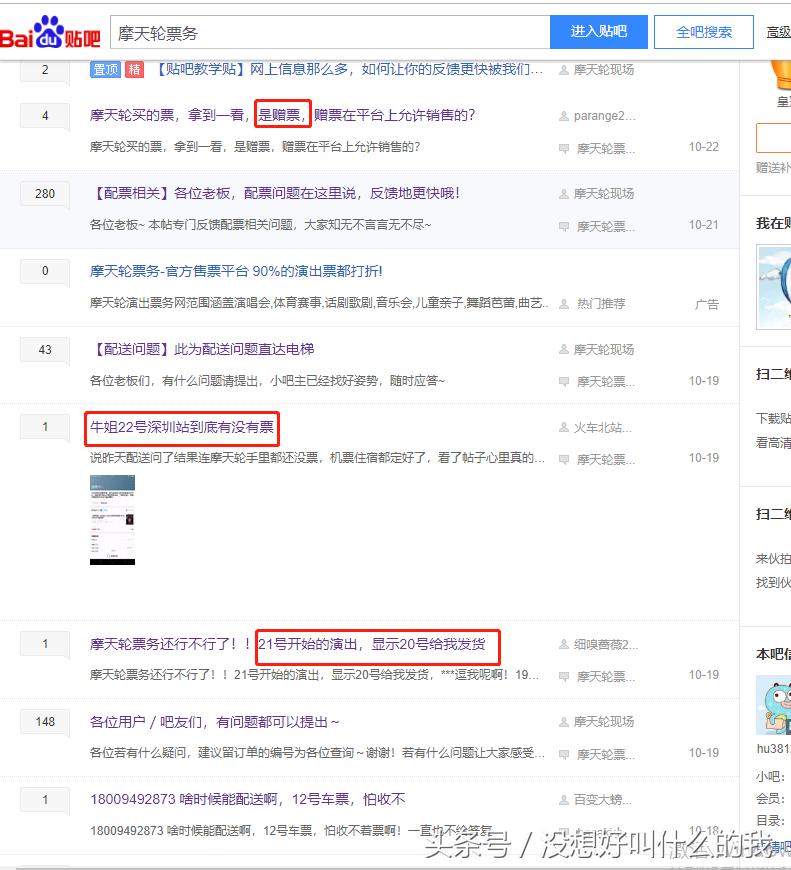Click the 广告 label
This screenshot has width=791, height=870.
point(707,304)
